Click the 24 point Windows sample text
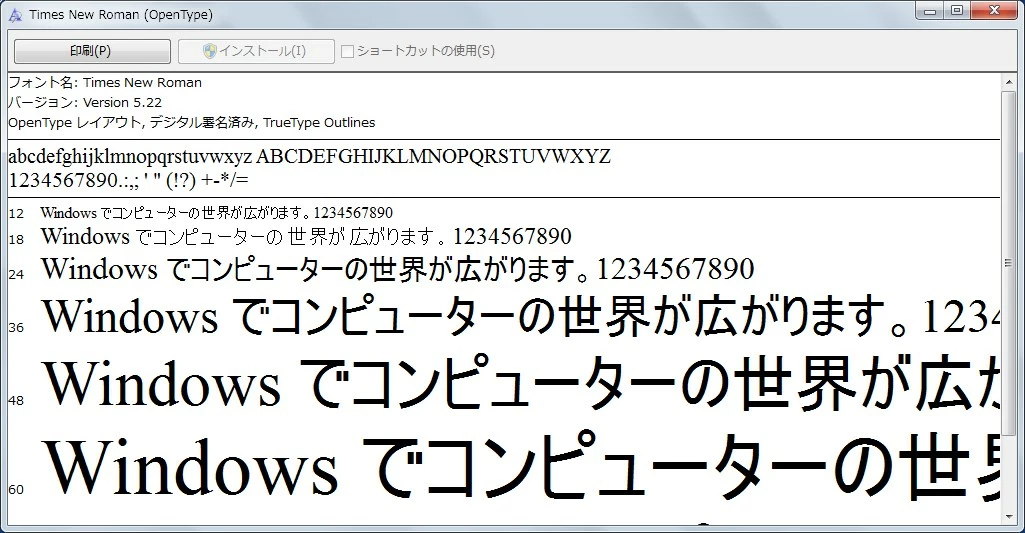Viewport: 1025px width, 533px height. click(x=397, y=269)
